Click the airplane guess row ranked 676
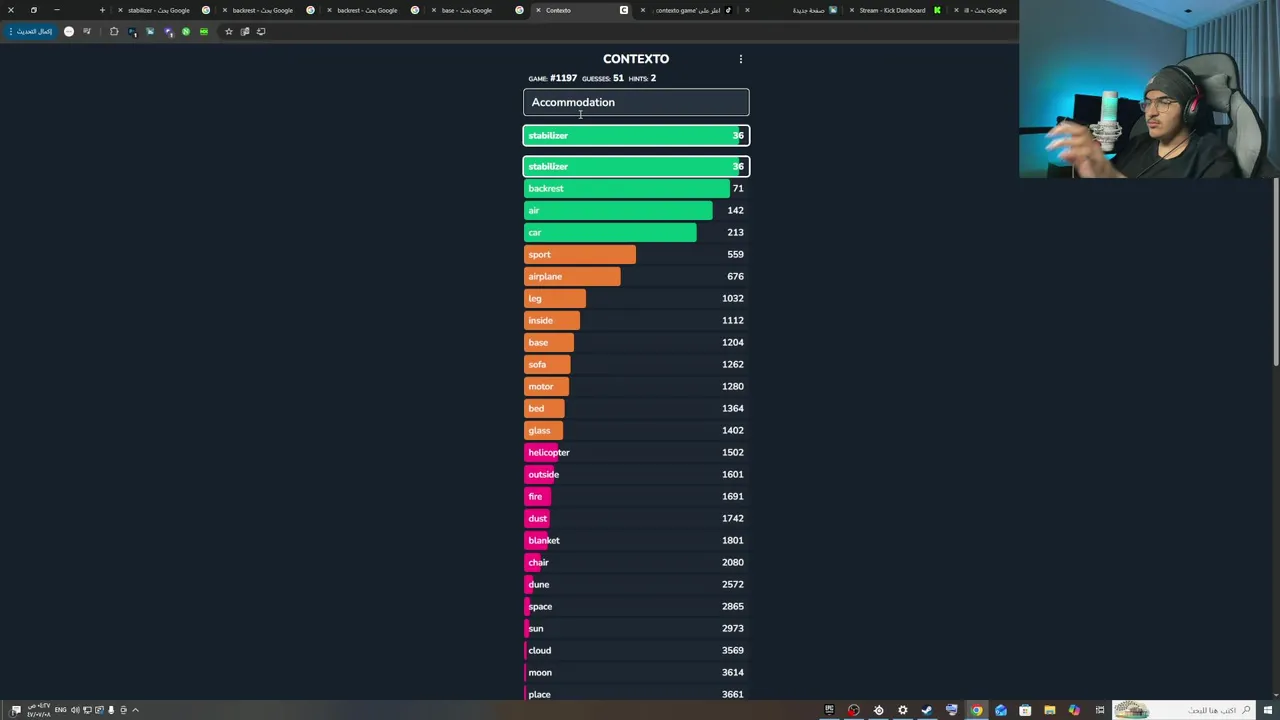This screenshot has height=720, width=1280. (x=636, y=276)
